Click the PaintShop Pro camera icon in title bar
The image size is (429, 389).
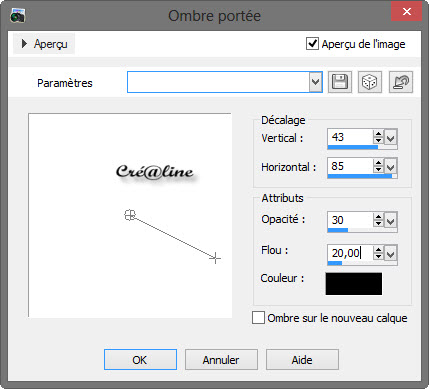pyautogui.click(x=17, y=16)
